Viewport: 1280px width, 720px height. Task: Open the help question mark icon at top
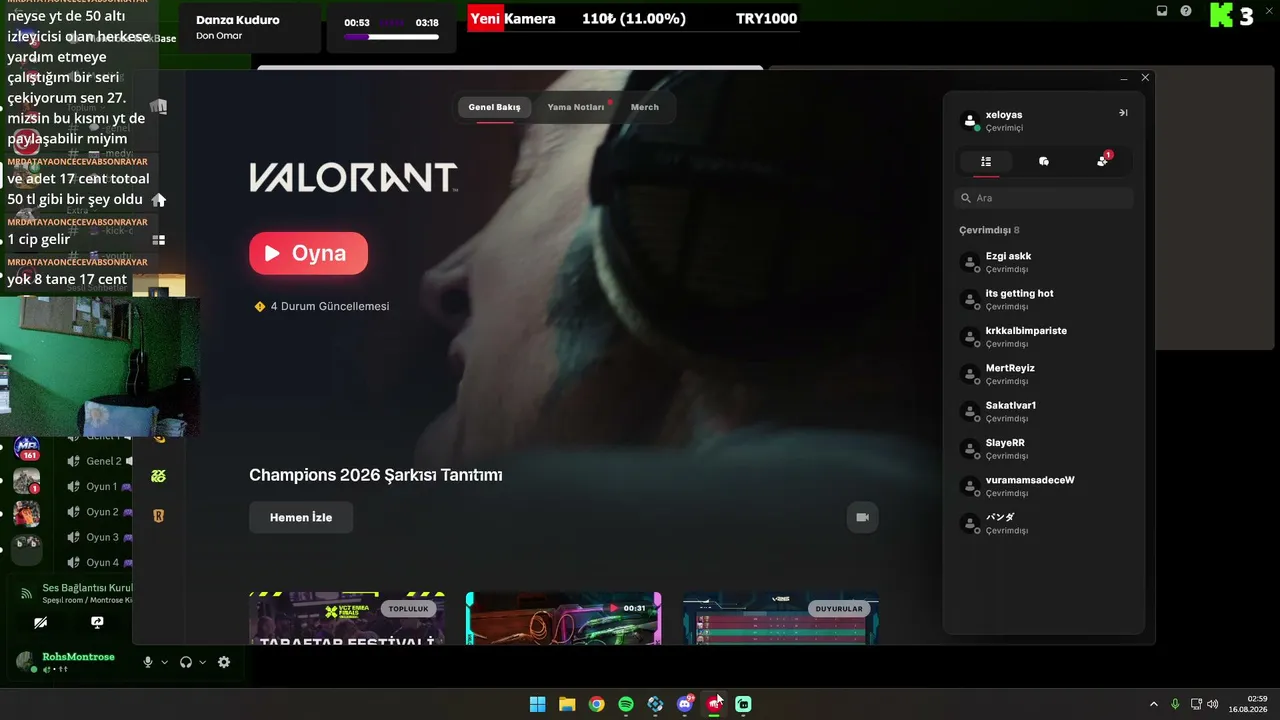(1186, 11)
